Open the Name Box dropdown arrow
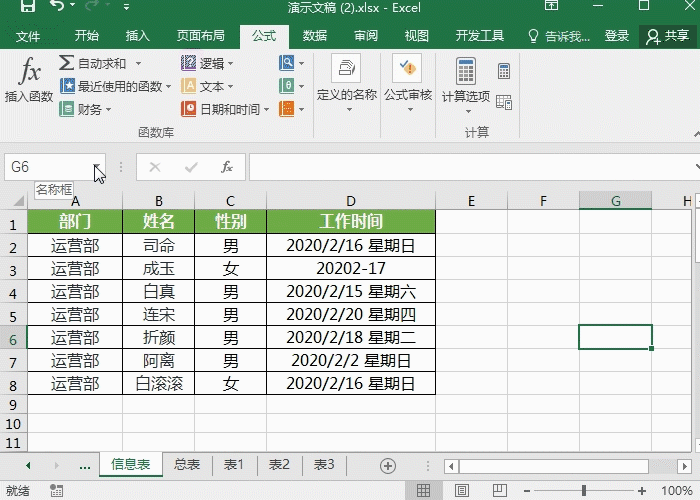Viewport: 700px width, 500px height. click(x=97, y=167)
